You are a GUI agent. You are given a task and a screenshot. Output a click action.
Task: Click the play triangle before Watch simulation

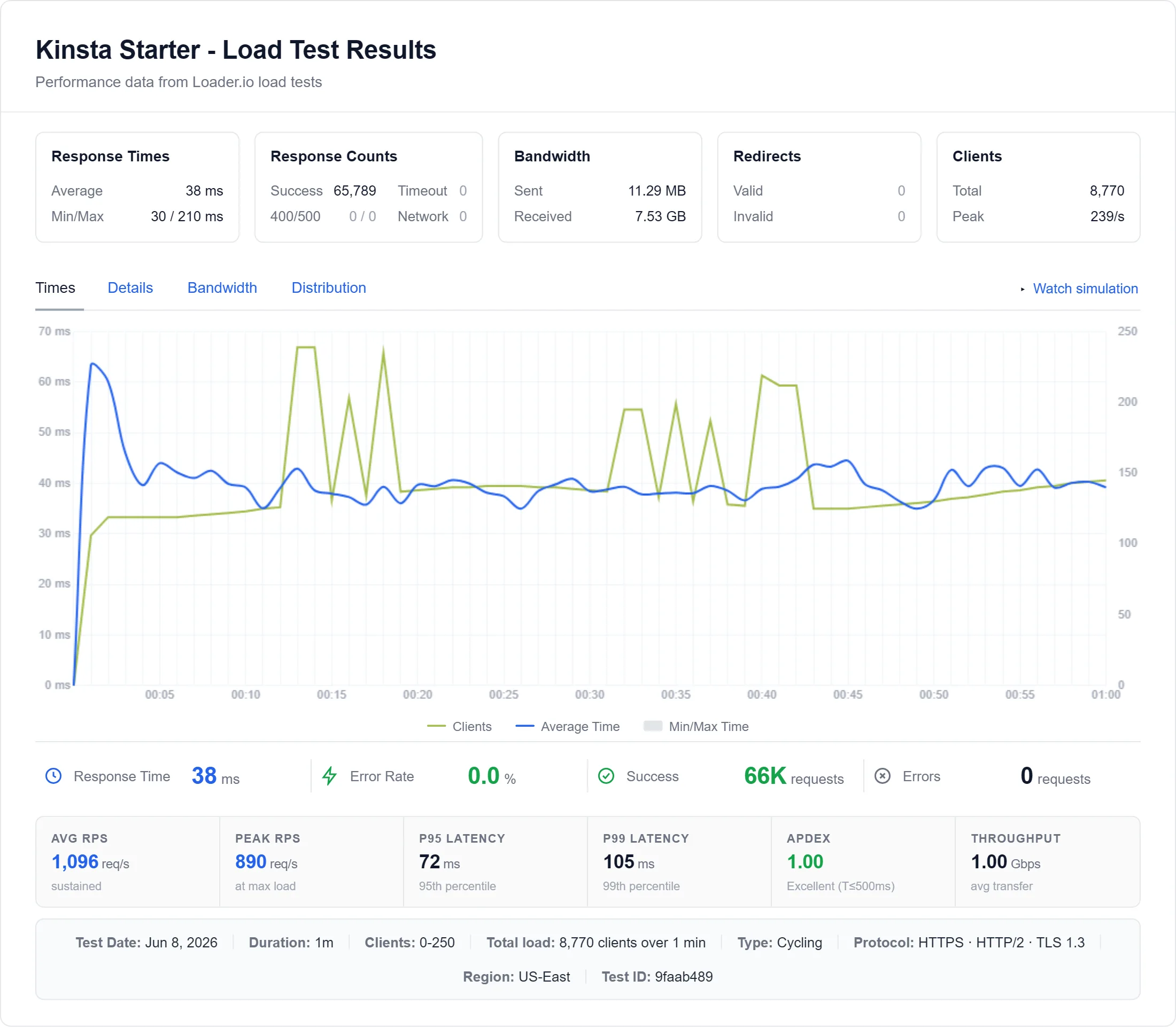[1023, 289]
